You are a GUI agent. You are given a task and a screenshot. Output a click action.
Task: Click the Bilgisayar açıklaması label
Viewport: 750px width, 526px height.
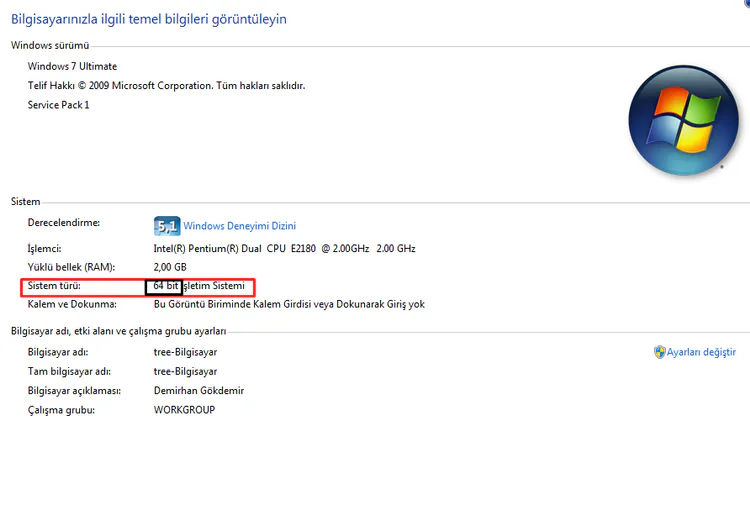click(74, 391)
